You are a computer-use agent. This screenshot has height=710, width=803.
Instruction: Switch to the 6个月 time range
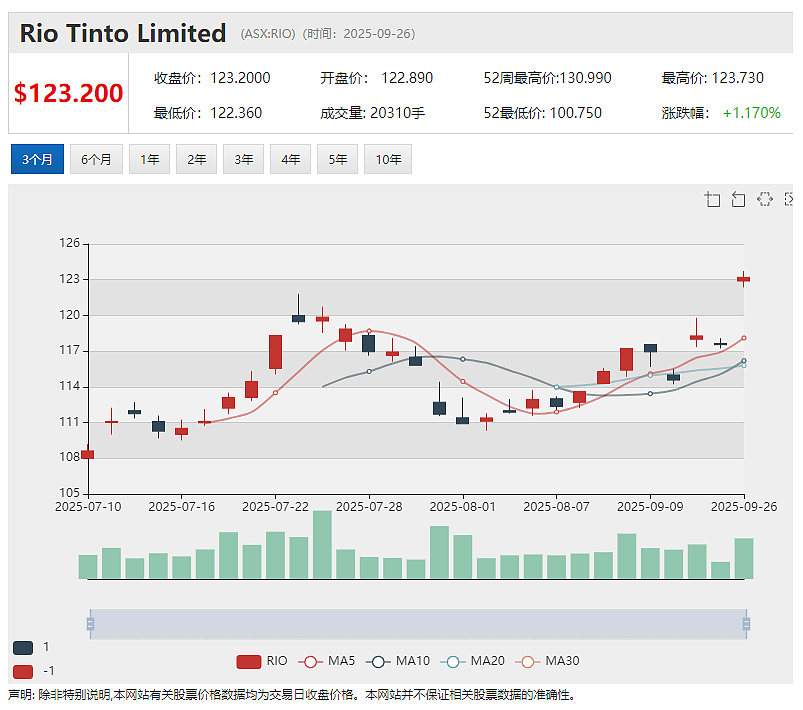click(96, 159)
